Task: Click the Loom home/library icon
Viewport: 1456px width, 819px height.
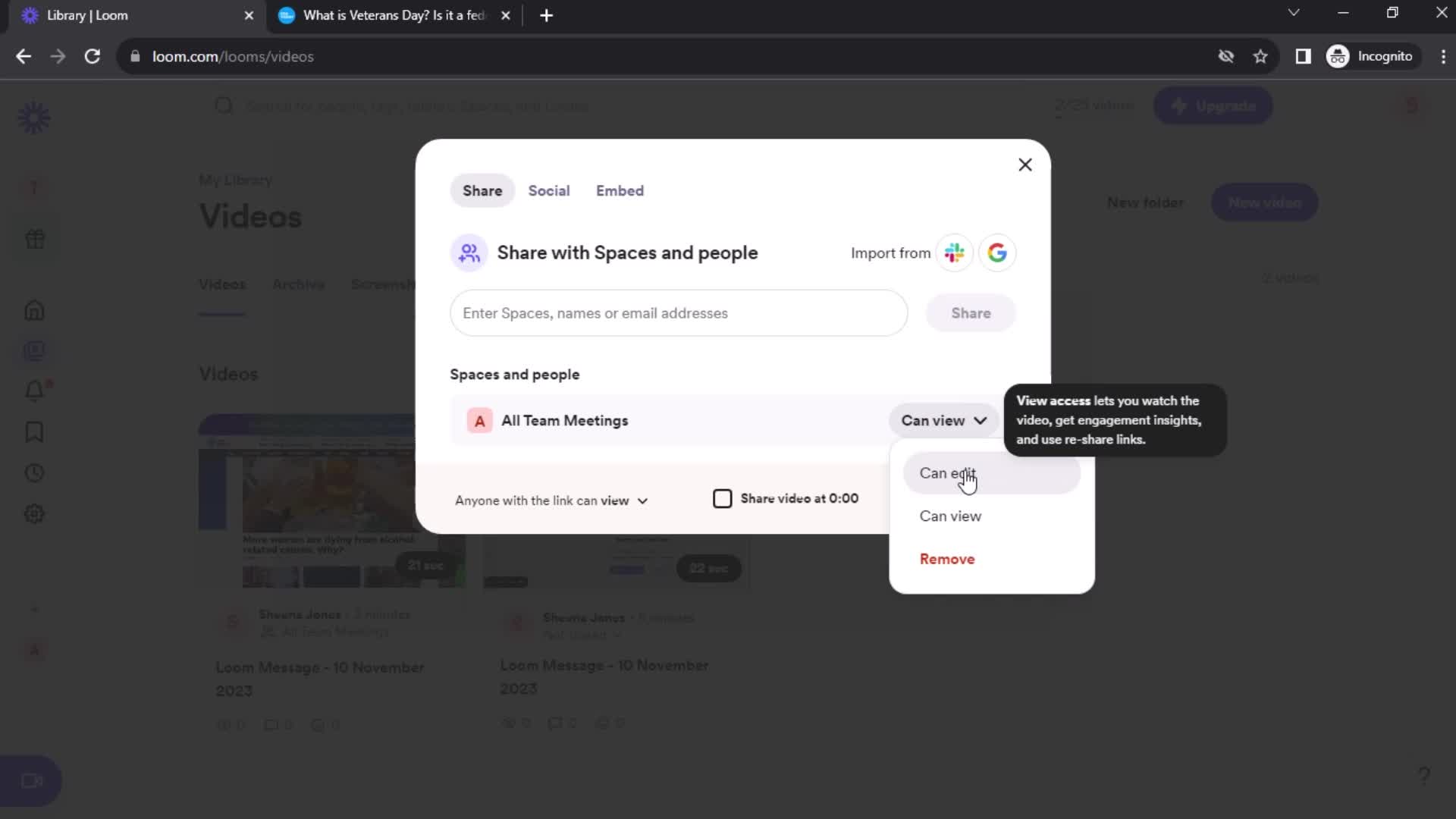Action: [x=34, y=117]
